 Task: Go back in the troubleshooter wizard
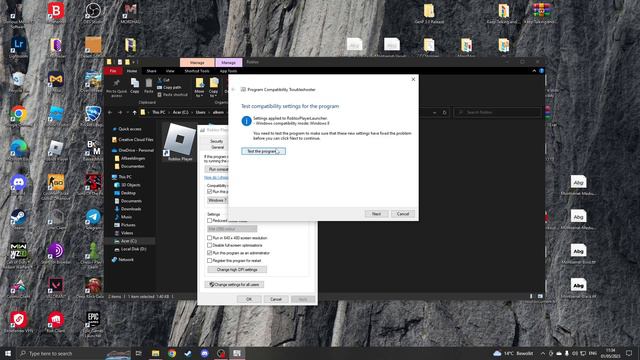pyautogui.click(x=233, y=89)
